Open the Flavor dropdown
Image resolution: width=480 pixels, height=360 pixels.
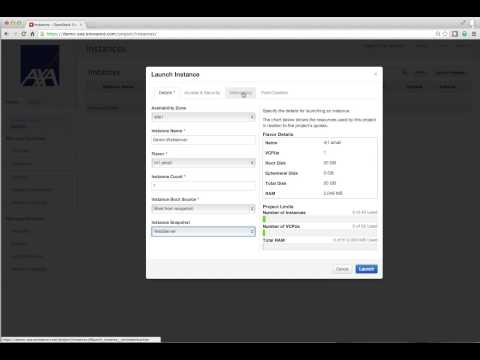click(x=203, y=163)
